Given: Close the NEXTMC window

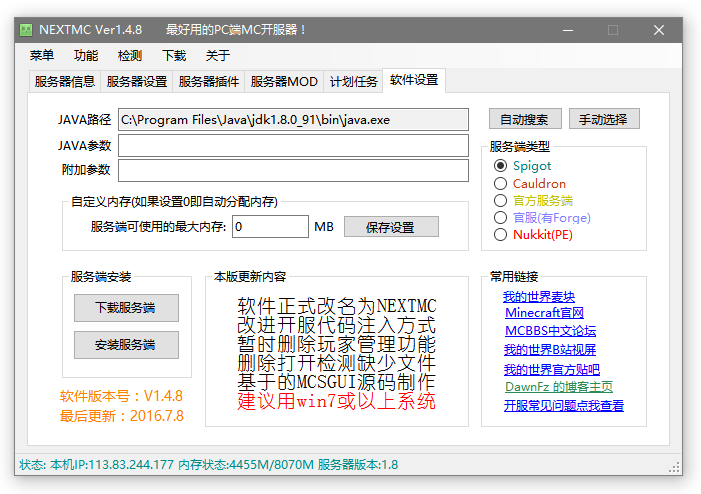Looking at the screenshot, I should click(659, 30).
